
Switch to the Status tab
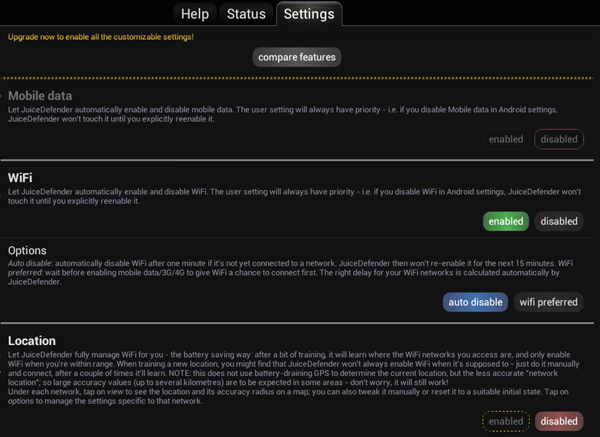[x=246, y=14]
